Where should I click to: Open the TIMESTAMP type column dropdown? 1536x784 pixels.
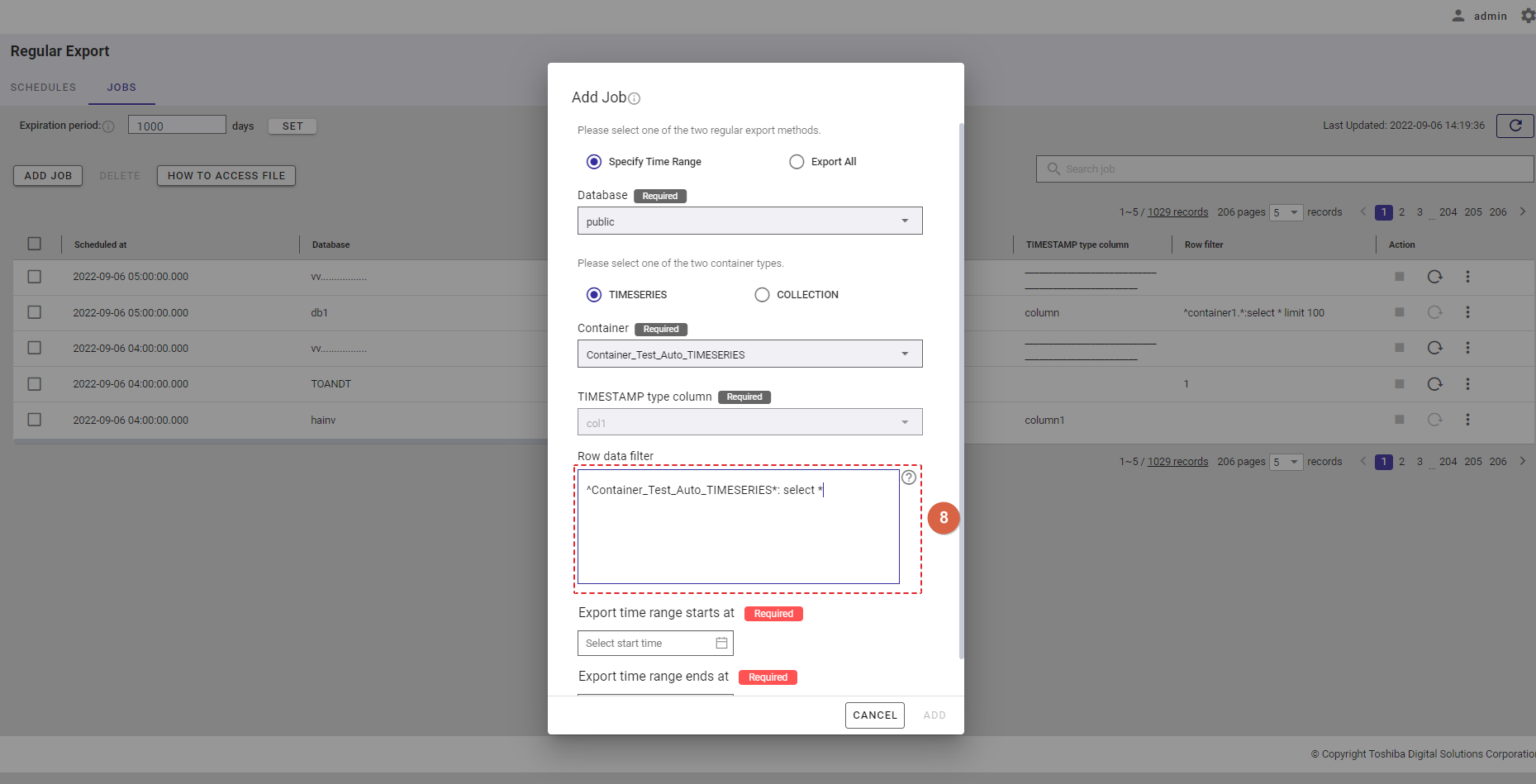pyautogui.click(x=749, y=422)
